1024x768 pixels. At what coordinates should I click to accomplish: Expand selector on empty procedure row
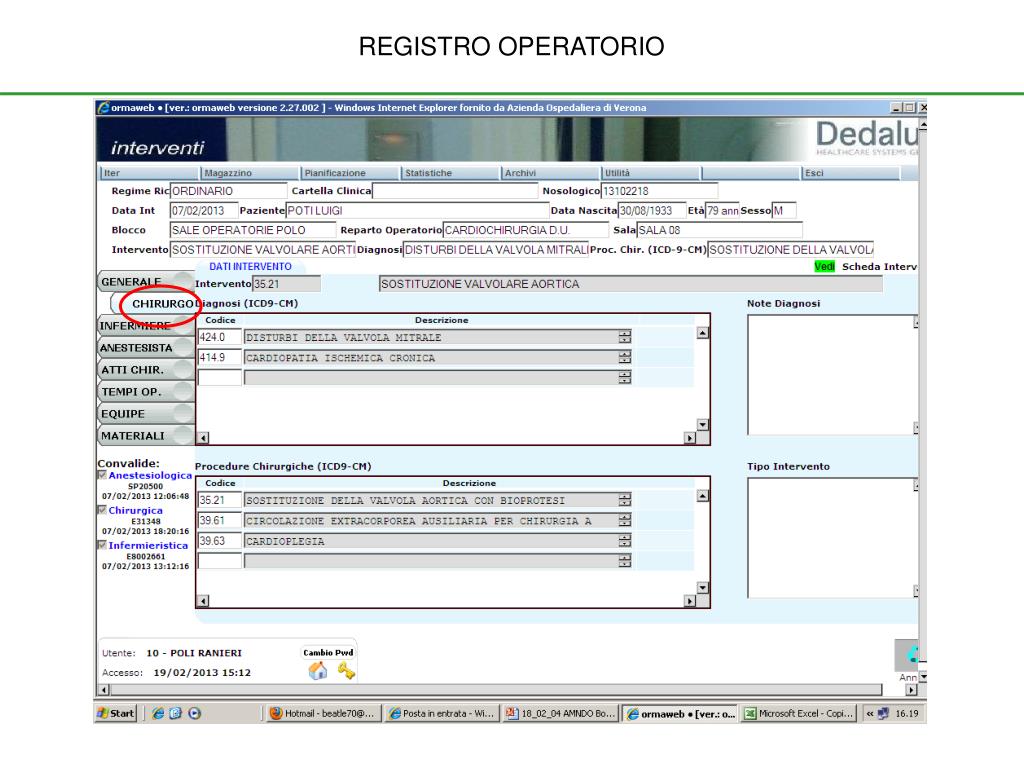(x=625, y=561)
